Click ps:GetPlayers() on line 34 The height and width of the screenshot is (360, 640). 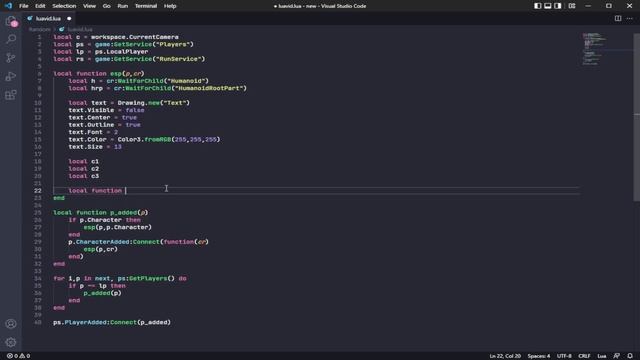[146, 278]
